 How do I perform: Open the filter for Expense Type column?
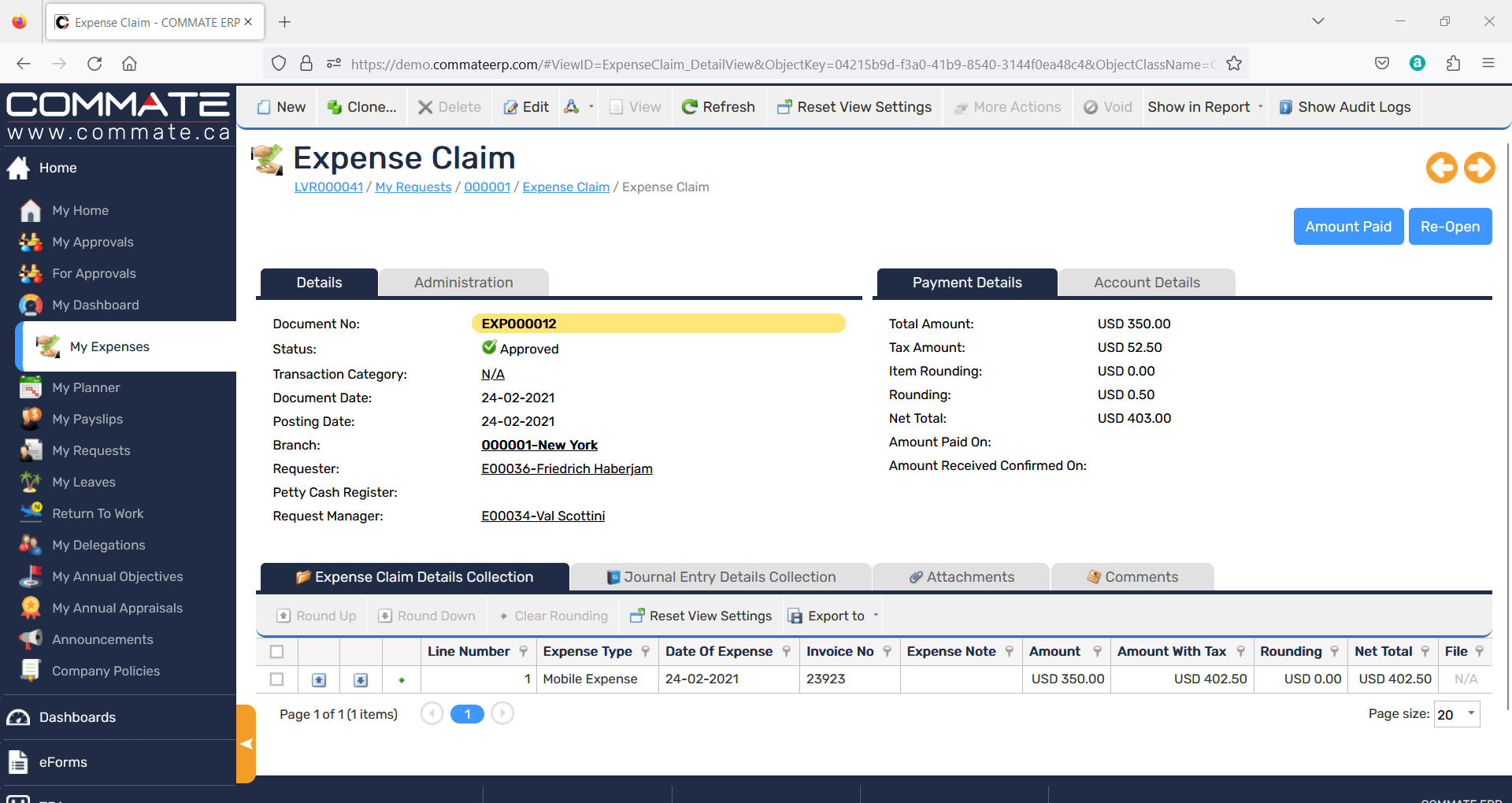645,651
